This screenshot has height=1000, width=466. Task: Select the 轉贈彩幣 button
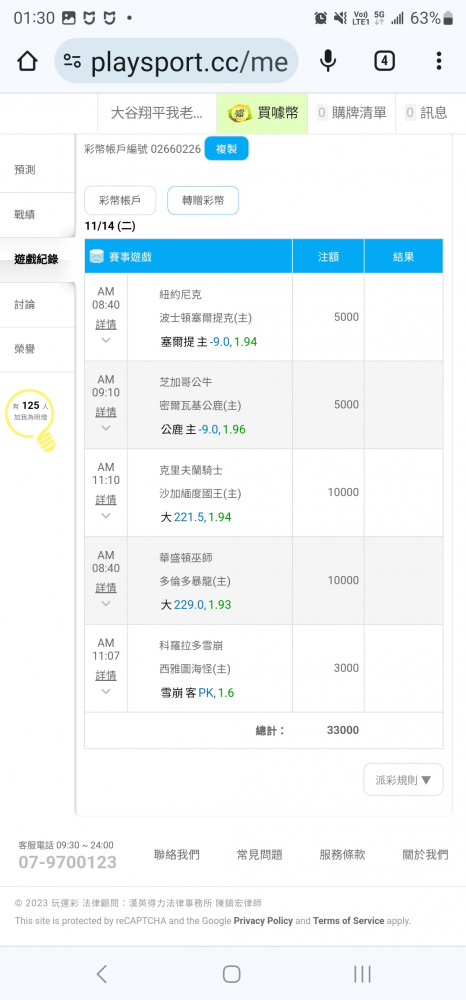coord(203,200)
